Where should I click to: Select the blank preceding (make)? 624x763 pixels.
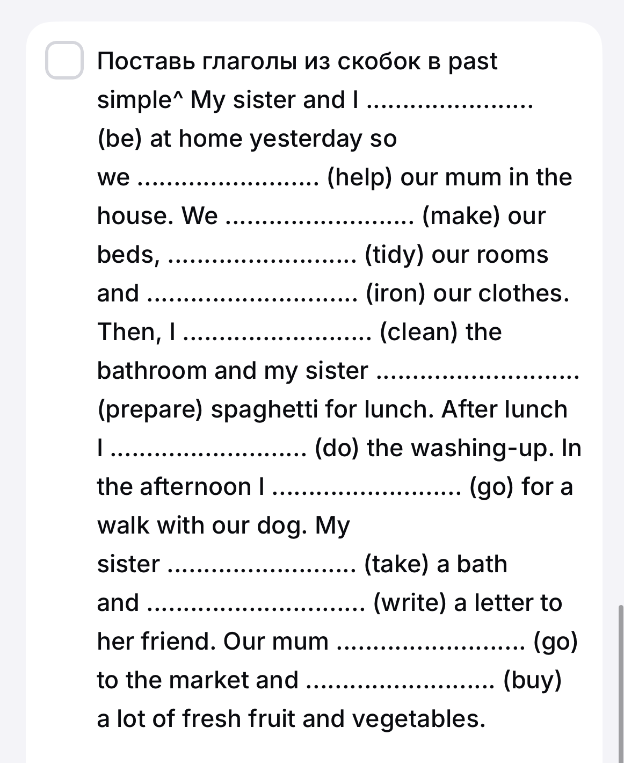click(320, 216)
